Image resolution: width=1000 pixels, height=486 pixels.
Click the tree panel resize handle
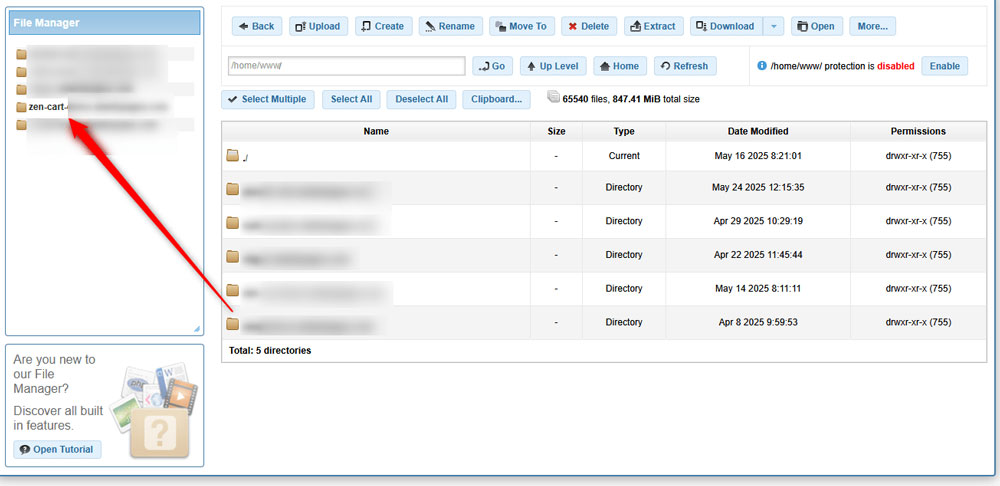coord(196,329)
